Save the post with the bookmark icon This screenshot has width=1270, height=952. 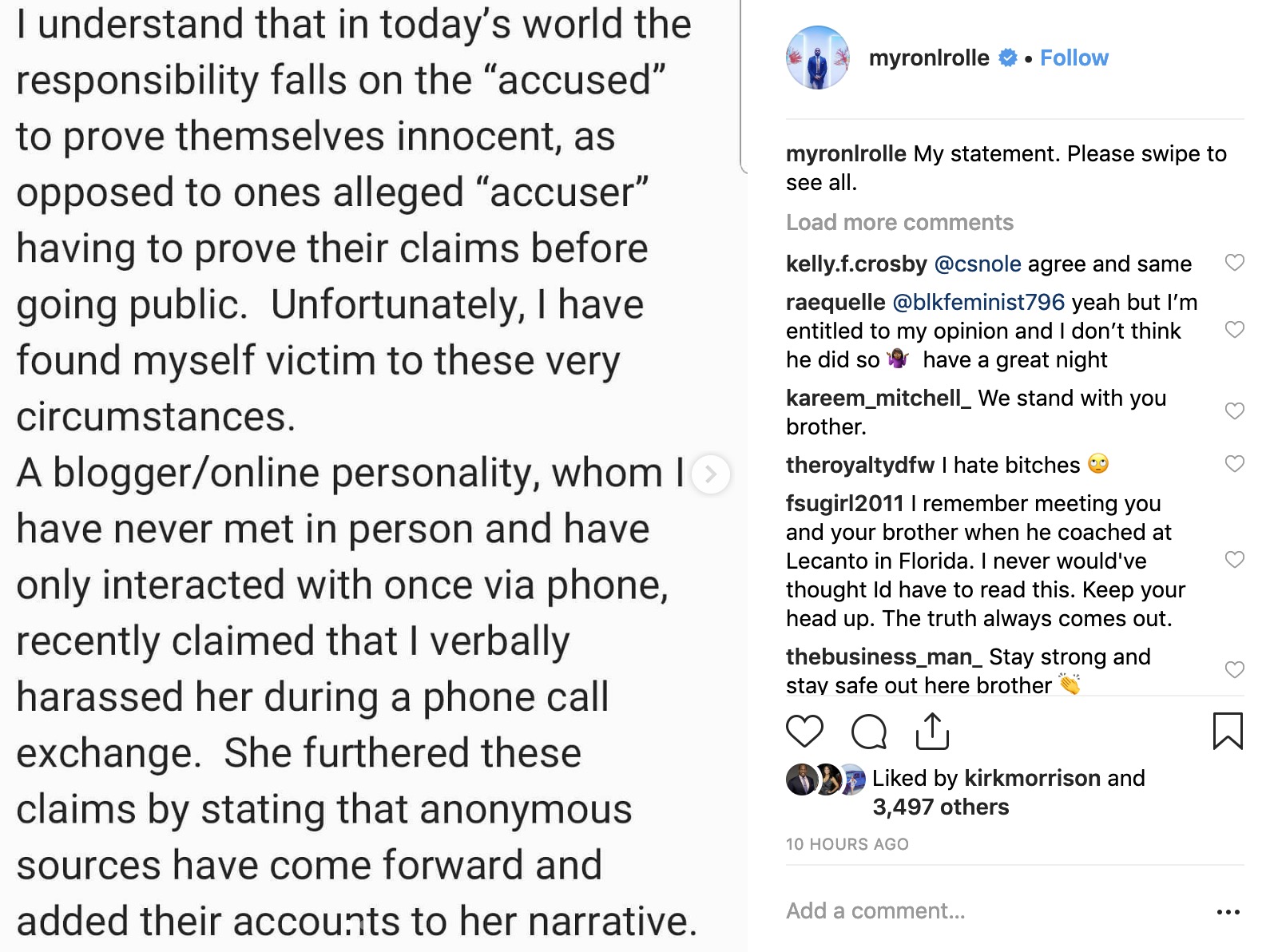coord(1227,731)
